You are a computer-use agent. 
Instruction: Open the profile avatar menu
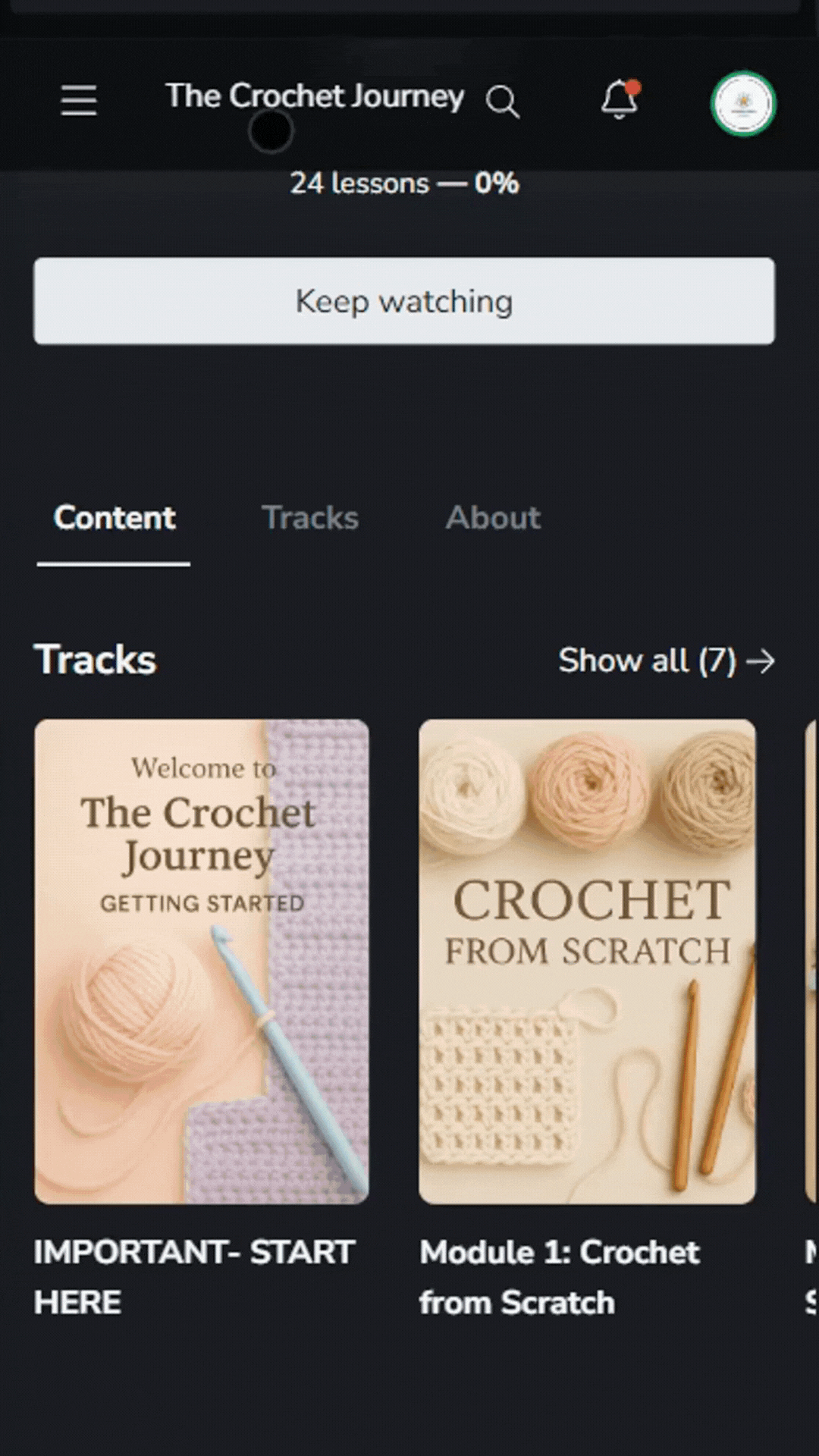743,104
